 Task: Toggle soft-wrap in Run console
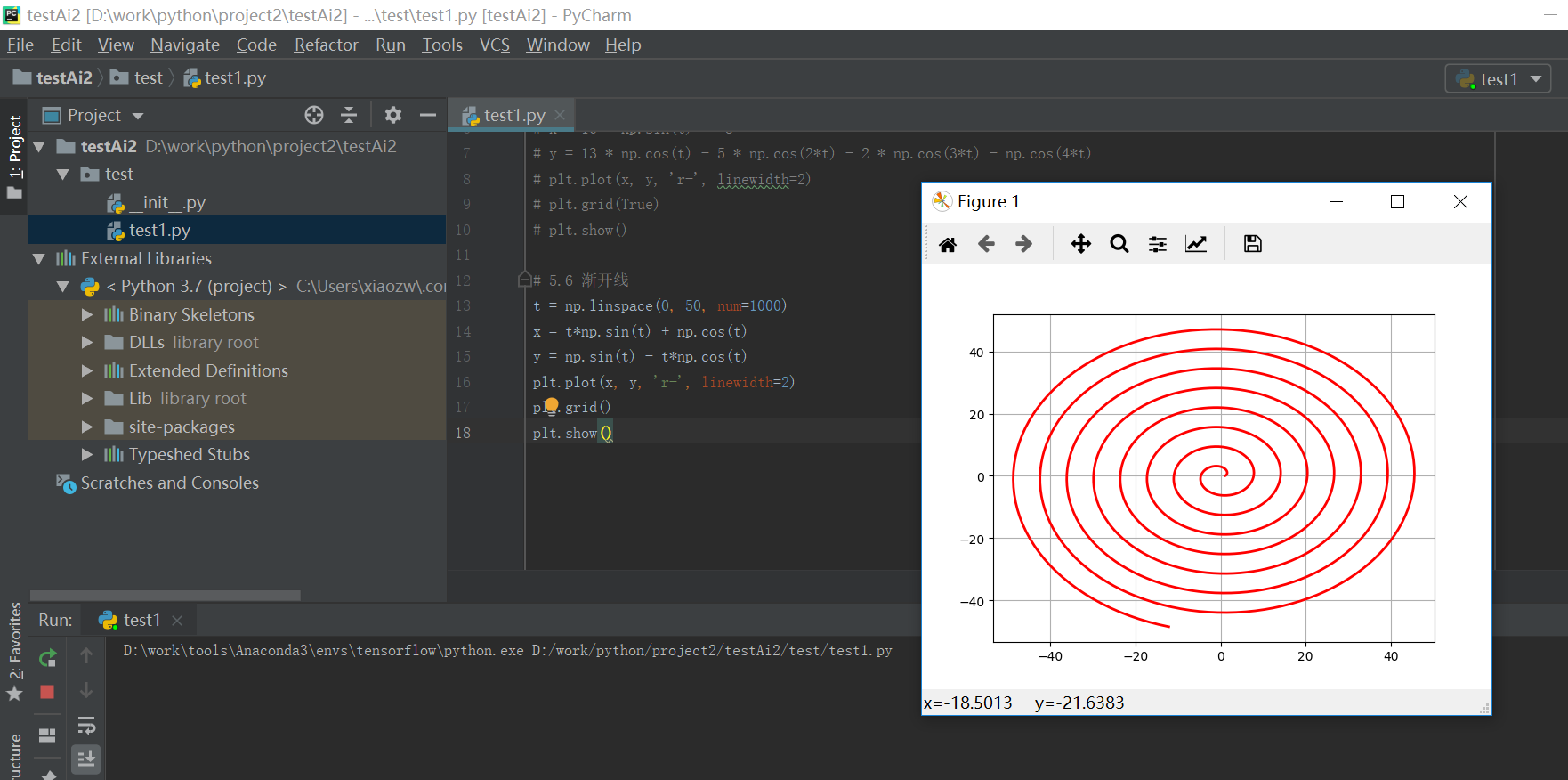point(86,726)
